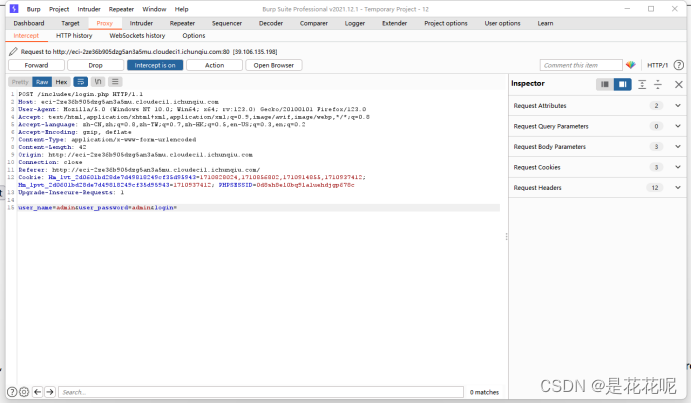Screen dimensions: 692x404
Task: Open the Project menu
Action: click(59, 9)
